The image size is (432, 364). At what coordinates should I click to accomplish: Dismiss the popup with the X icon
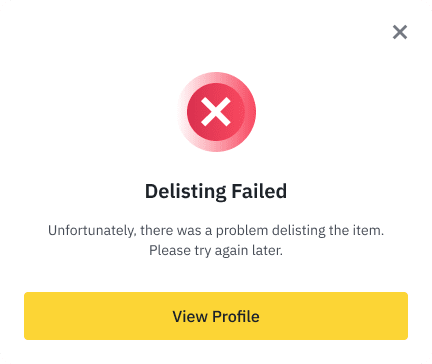tap(400, 32)
